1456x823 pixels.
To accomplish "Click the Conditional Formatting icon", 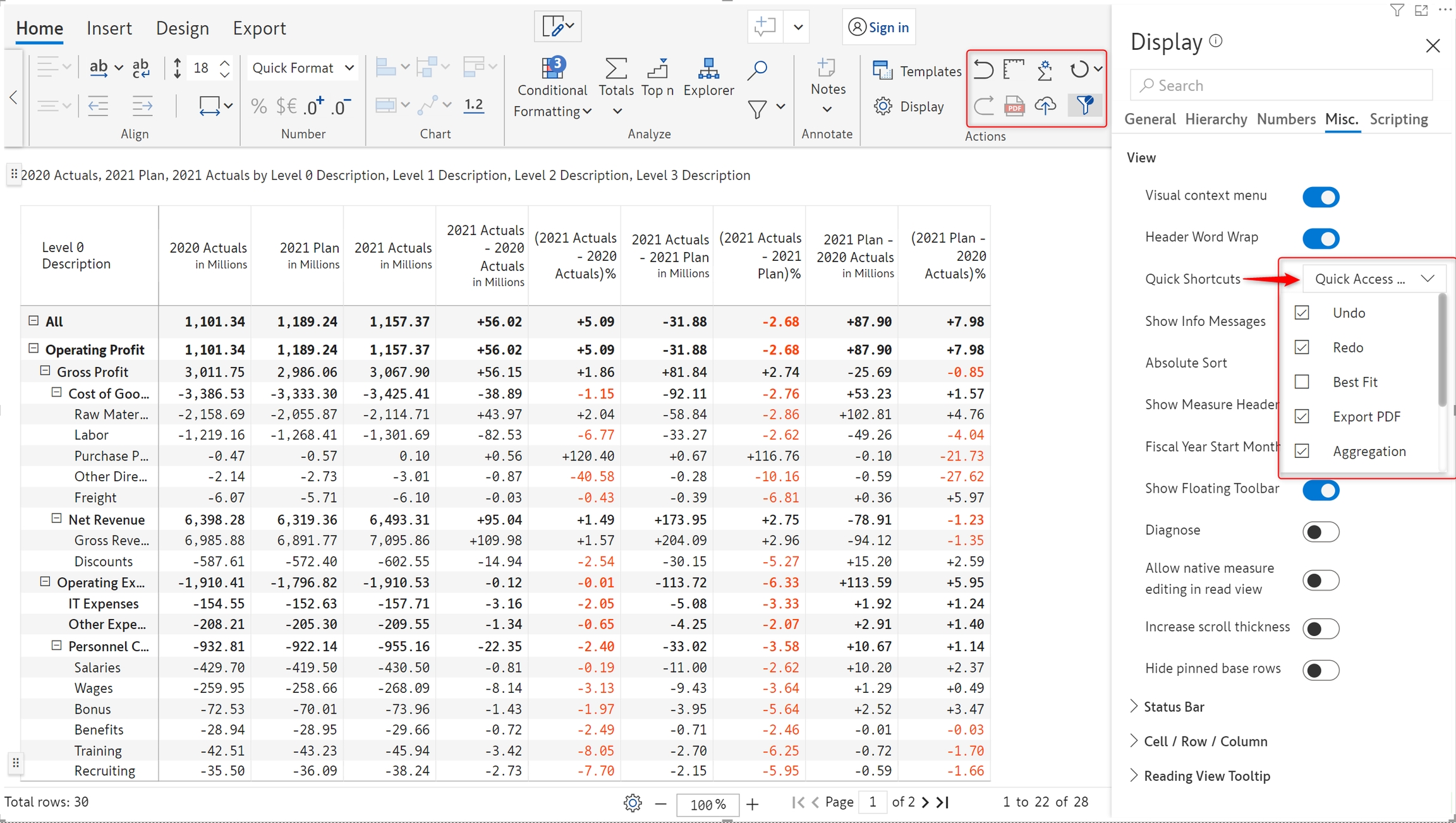I will [552, 68].
